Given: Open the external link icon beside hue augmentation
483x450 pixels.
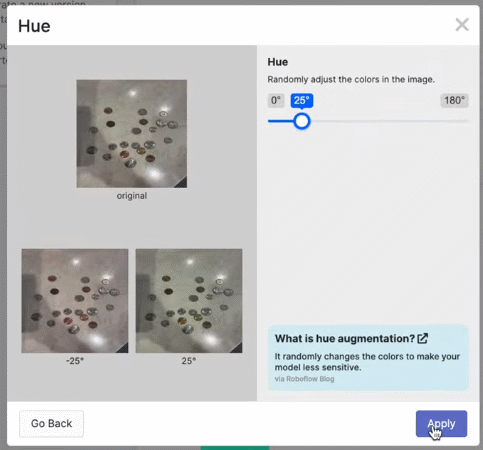Looking at the screenshot, I should click(x=423, y=338).
